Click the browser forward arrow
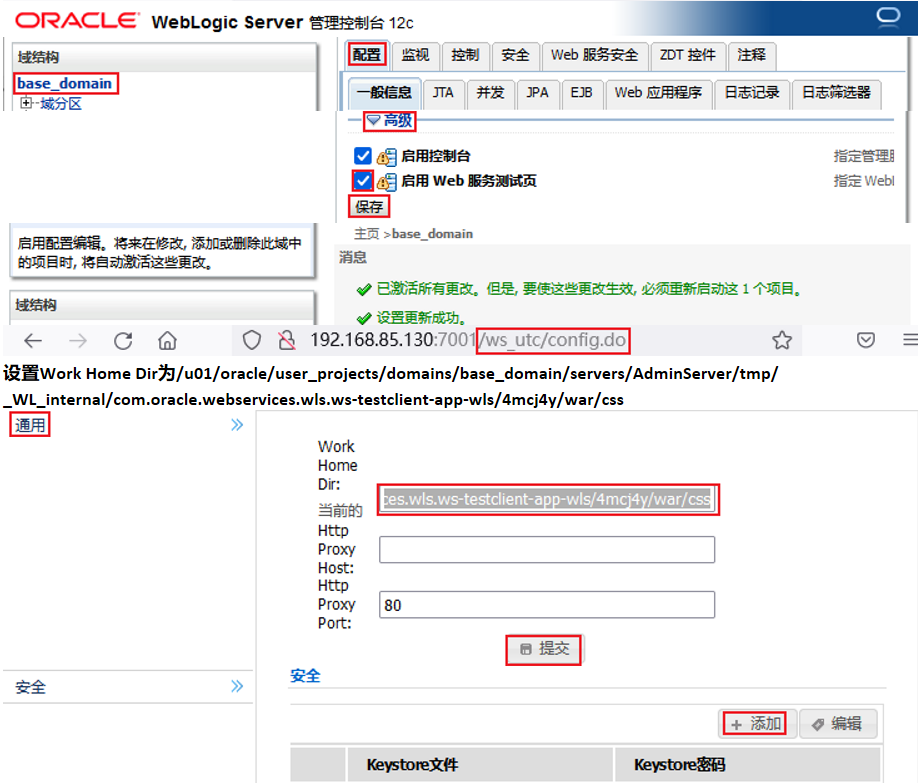Viewport: 918px width, 783px height. pyautogui.click(x=78, y=340)
